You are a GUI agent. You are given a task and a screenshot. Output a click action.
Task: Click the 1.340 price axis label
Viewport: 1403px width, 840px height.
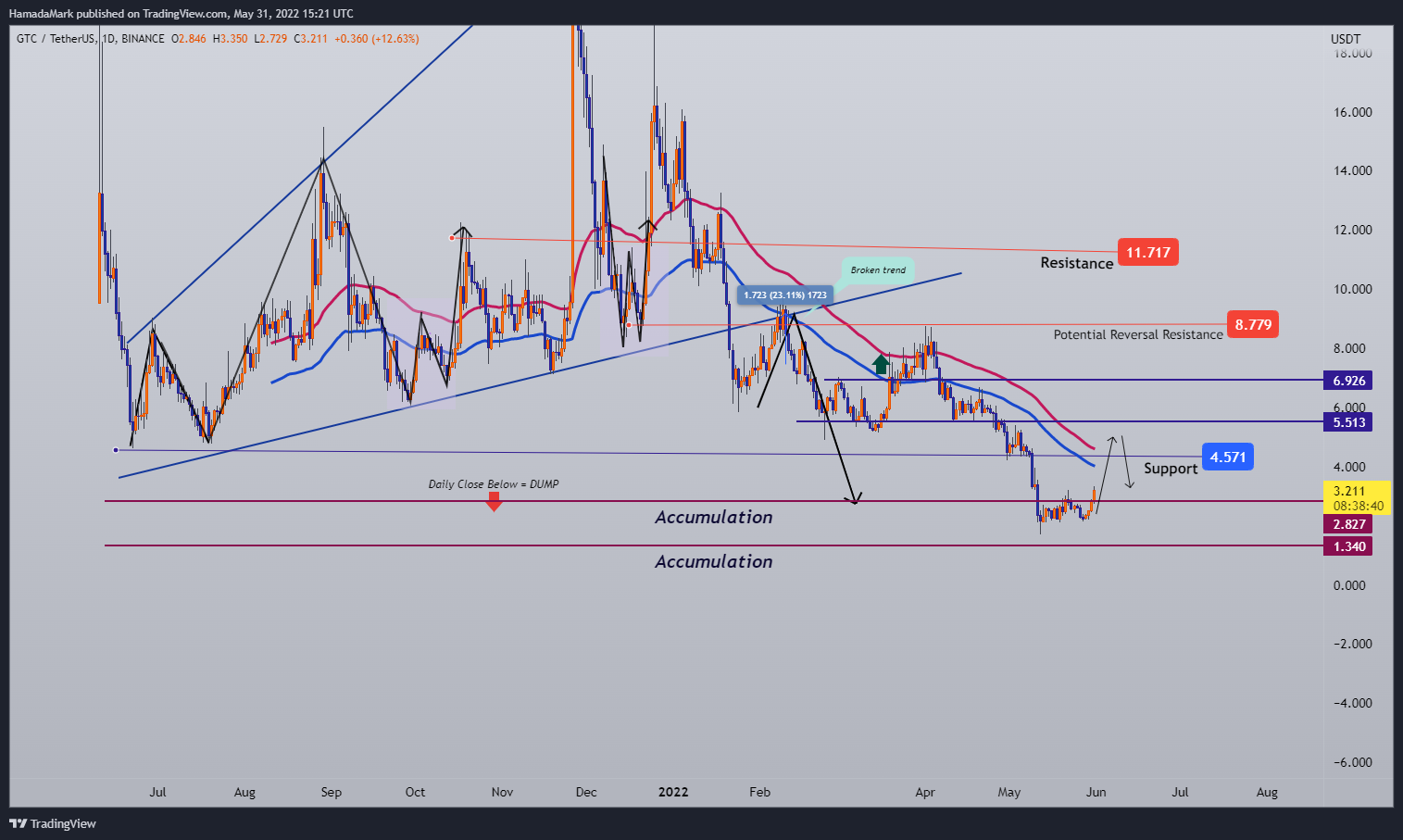[x=1348, y=546]
